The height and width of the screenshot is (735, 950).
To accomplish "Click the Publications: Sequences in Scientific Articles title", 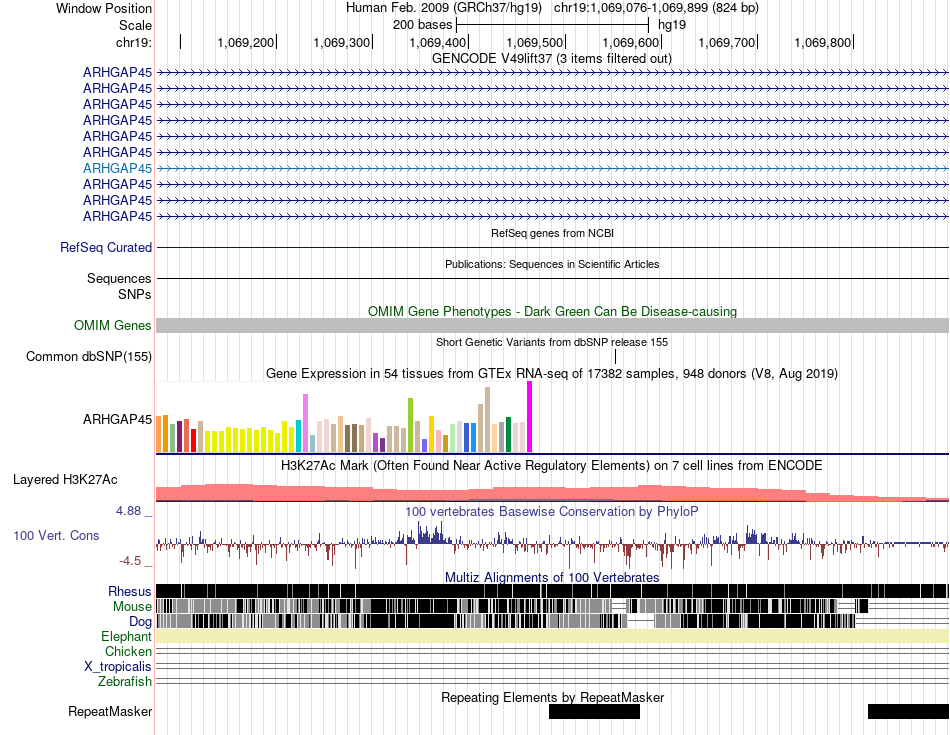I will pyautogui.click(x=552, y=264).
